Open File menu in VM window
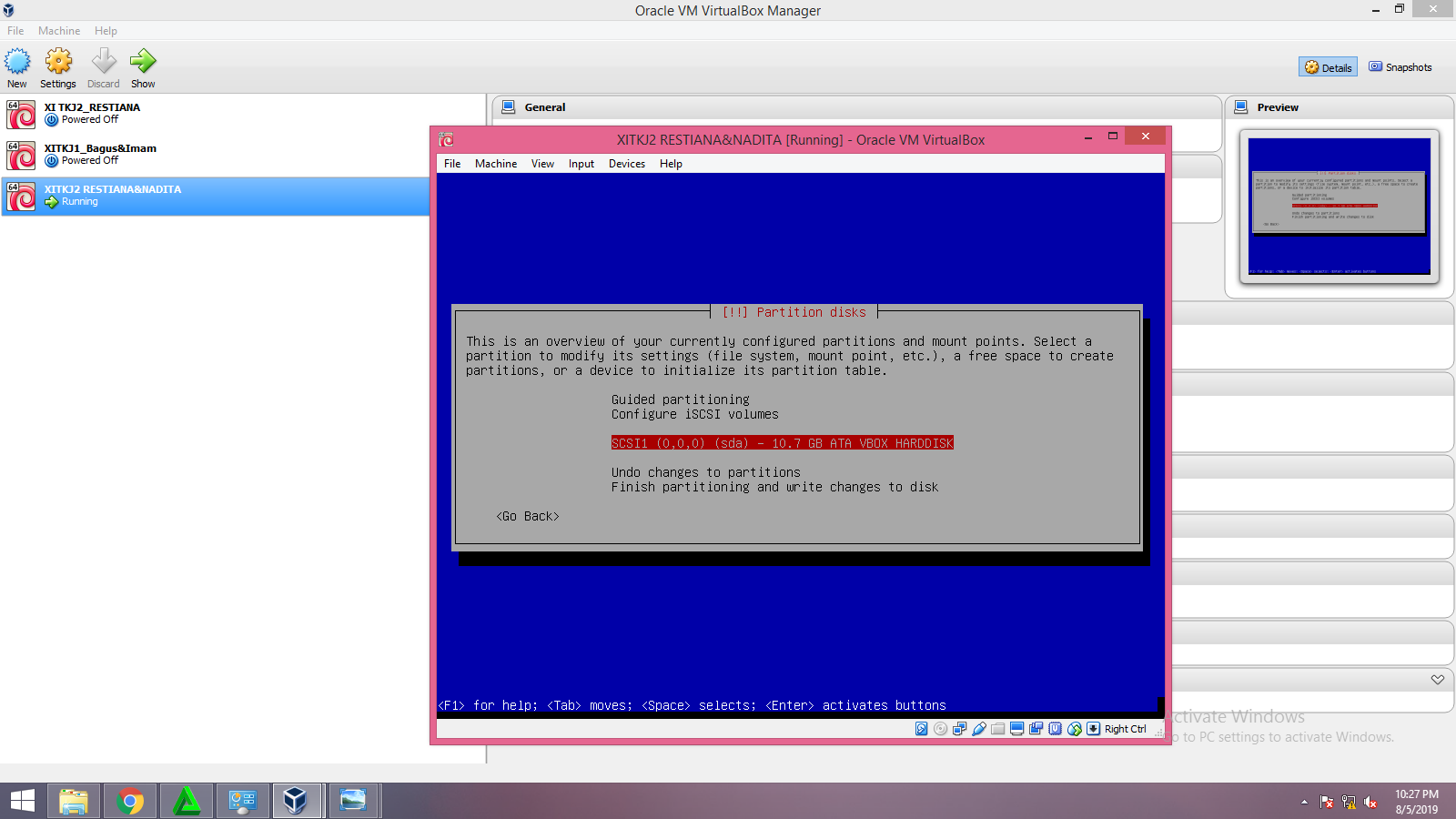The width and height of the screenshot is (1456, 819). [452, 164]
